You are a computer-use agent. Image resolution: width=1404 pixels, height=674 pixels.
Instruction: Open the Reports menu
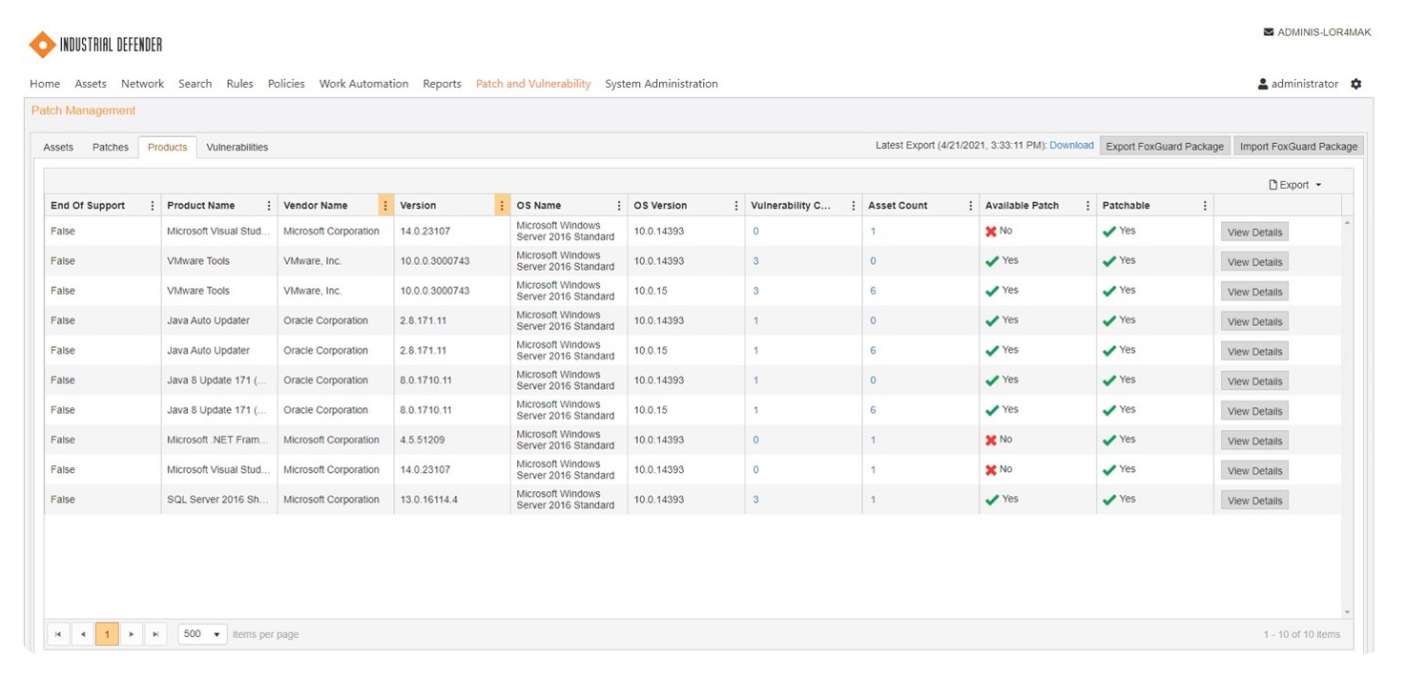click(441, 83)
